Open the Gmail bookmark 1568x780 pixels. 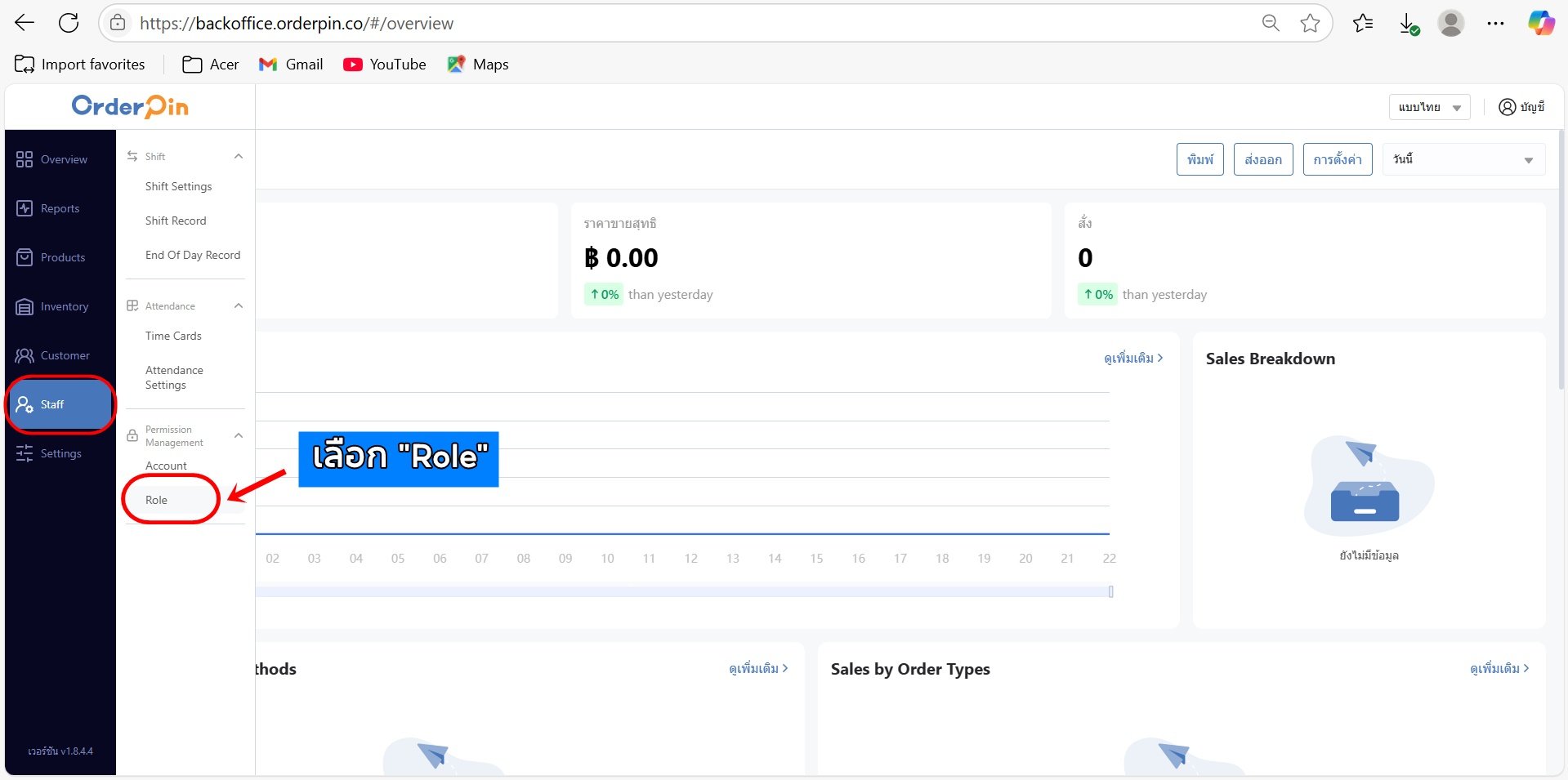291,65
